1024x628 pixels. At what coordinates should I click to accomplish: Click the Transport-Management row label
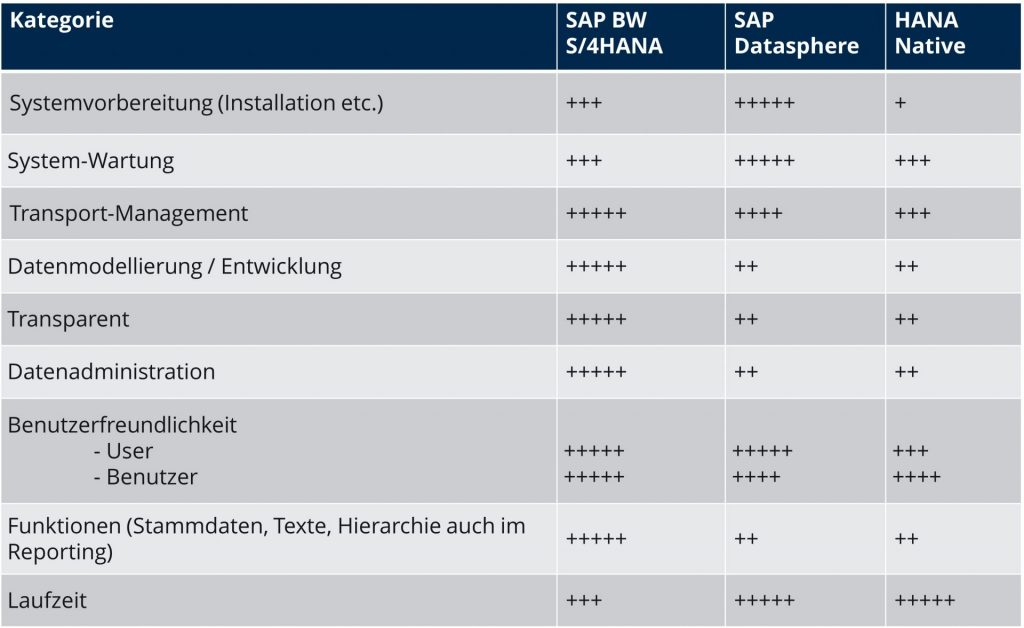pos(129,213)
